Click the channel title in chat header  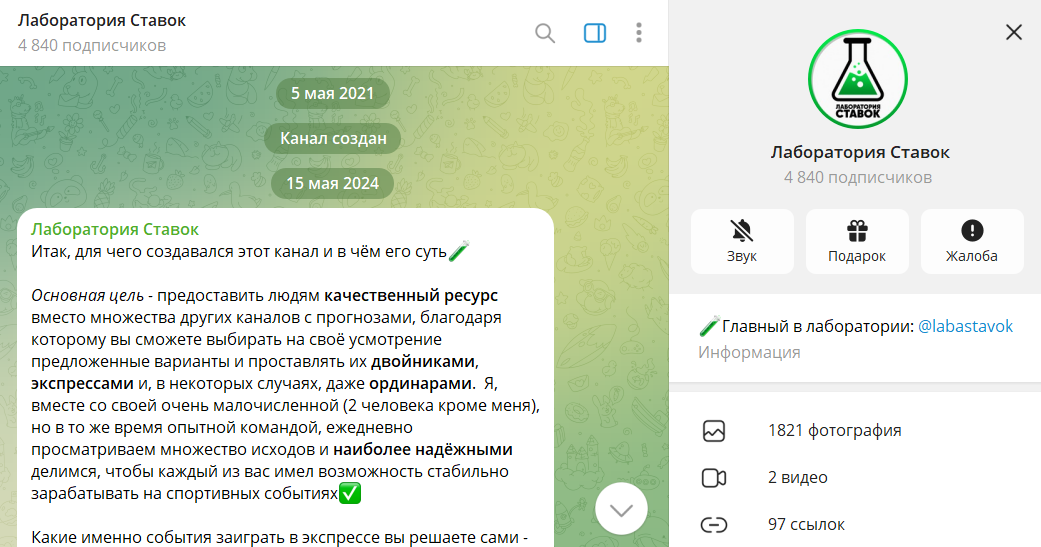click(x=102, y=21)
